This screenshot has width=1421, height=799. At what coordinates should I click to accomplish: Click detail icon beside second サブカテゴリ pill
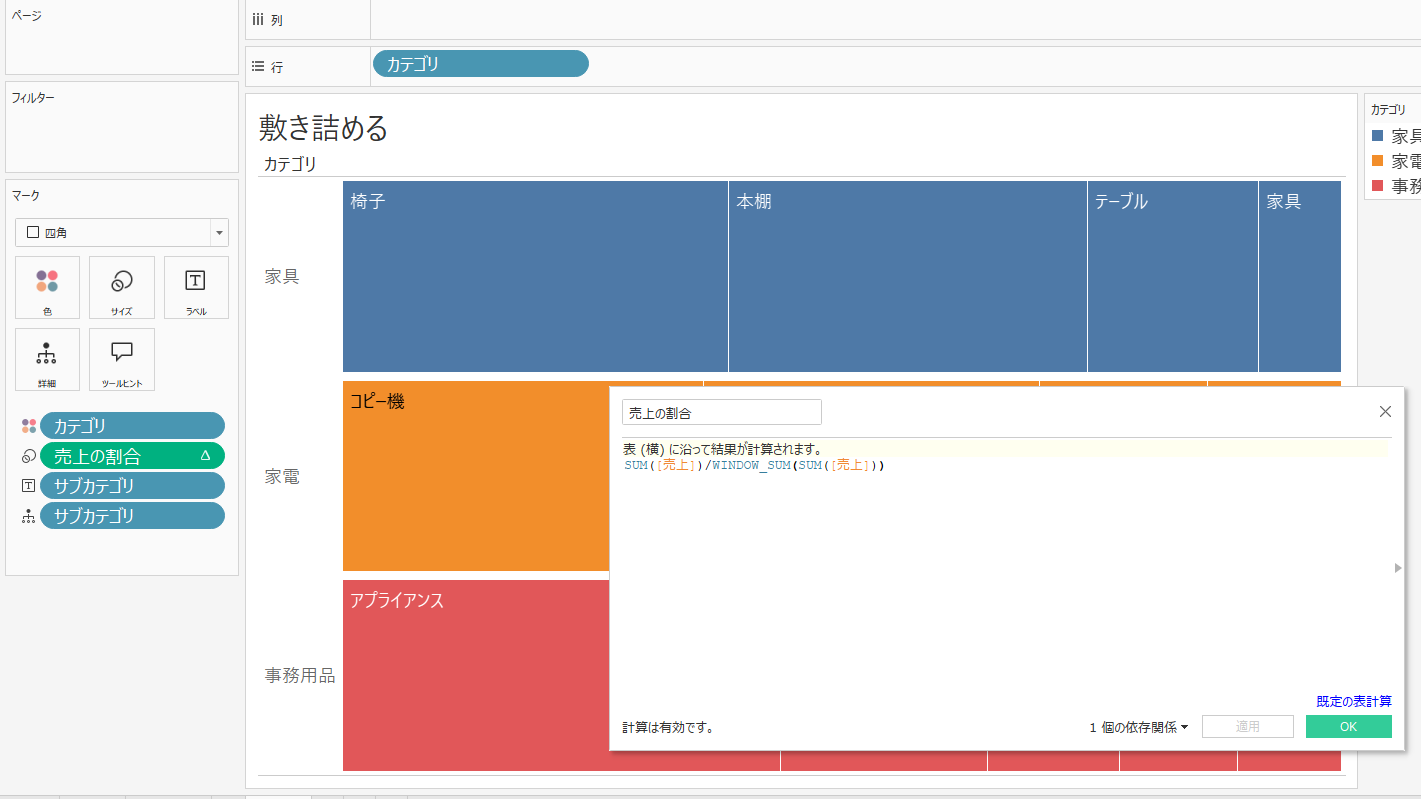[x=28, y=516]
